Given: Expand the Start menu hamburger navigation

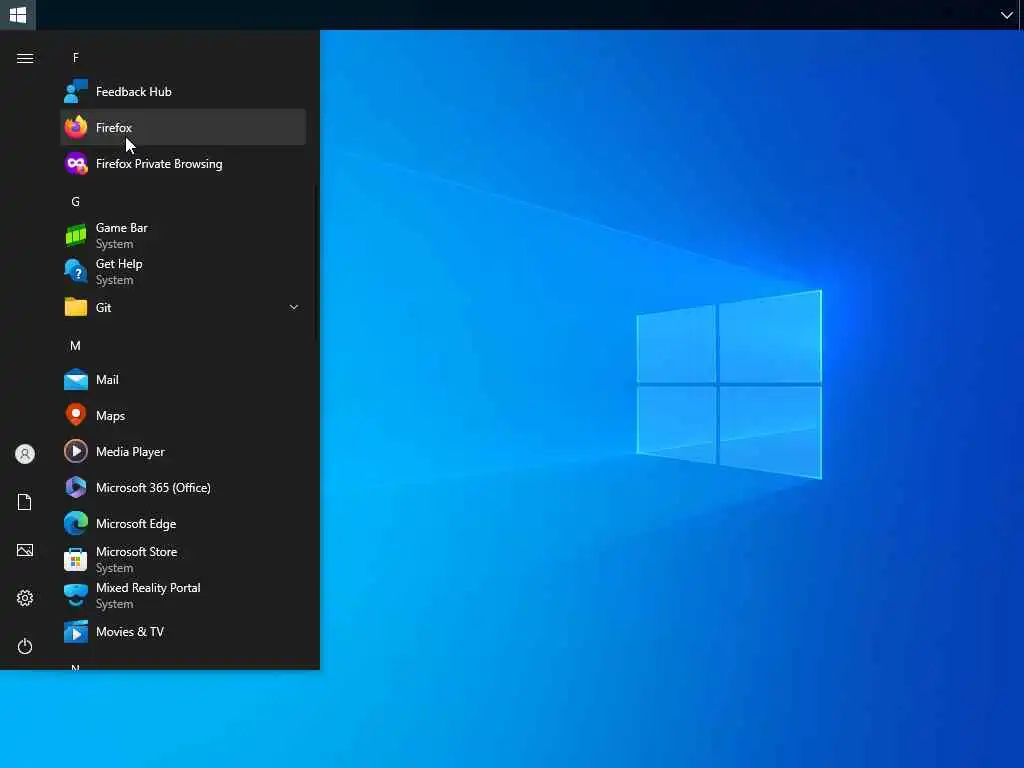Looking at the screenshot, I should pos(25,58).
